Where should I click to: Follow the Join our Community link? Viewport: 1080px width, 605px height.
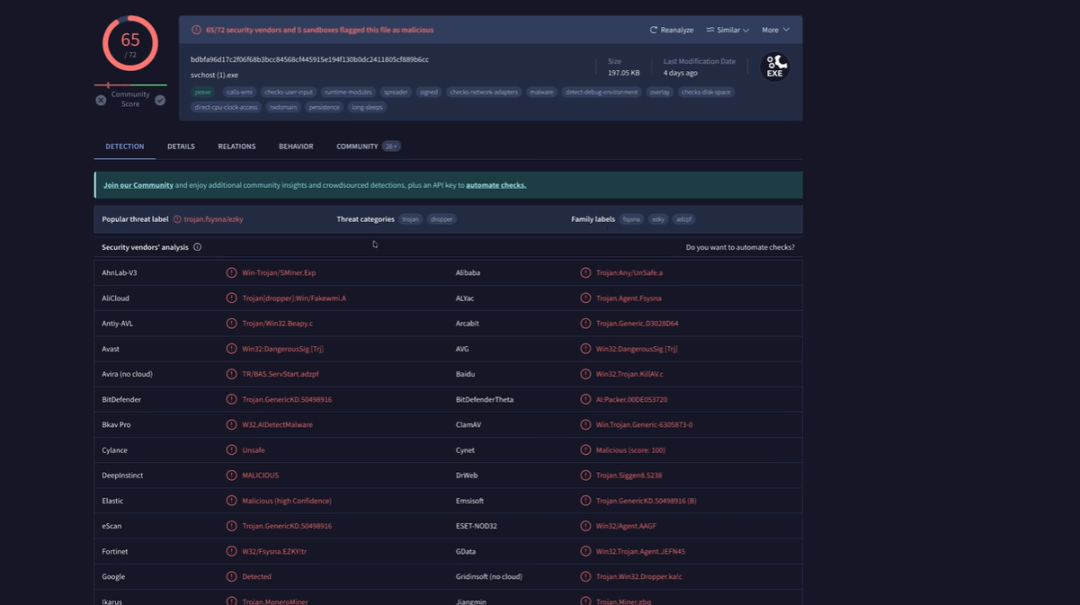(138, 185)
